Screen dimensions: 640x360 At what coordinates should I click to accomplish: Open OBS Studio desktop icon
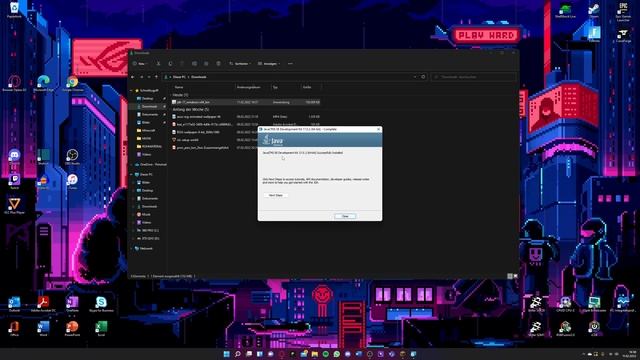[x=72, y=157]
